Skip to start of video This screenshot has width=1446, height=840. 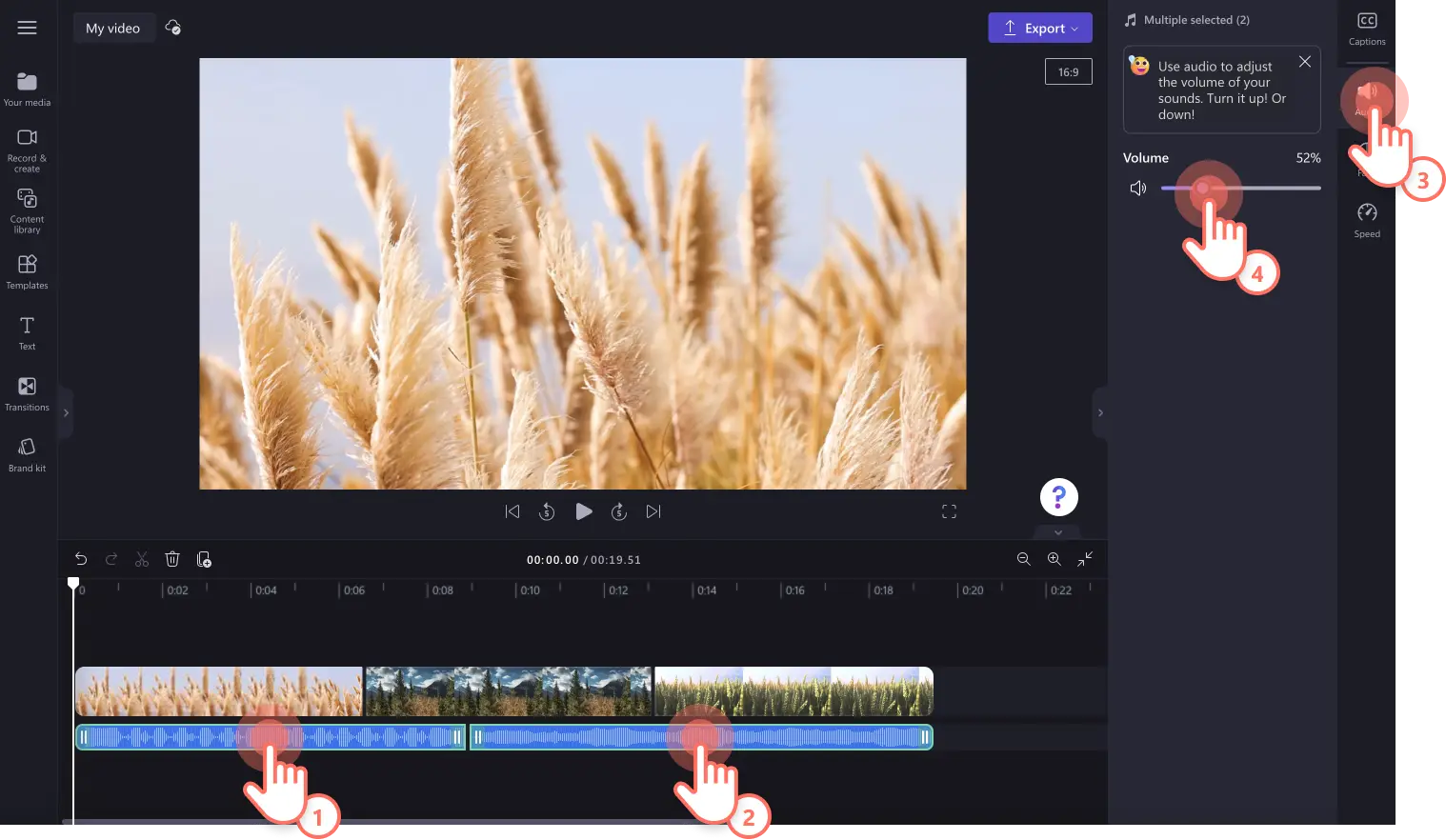tap(512, 511)
